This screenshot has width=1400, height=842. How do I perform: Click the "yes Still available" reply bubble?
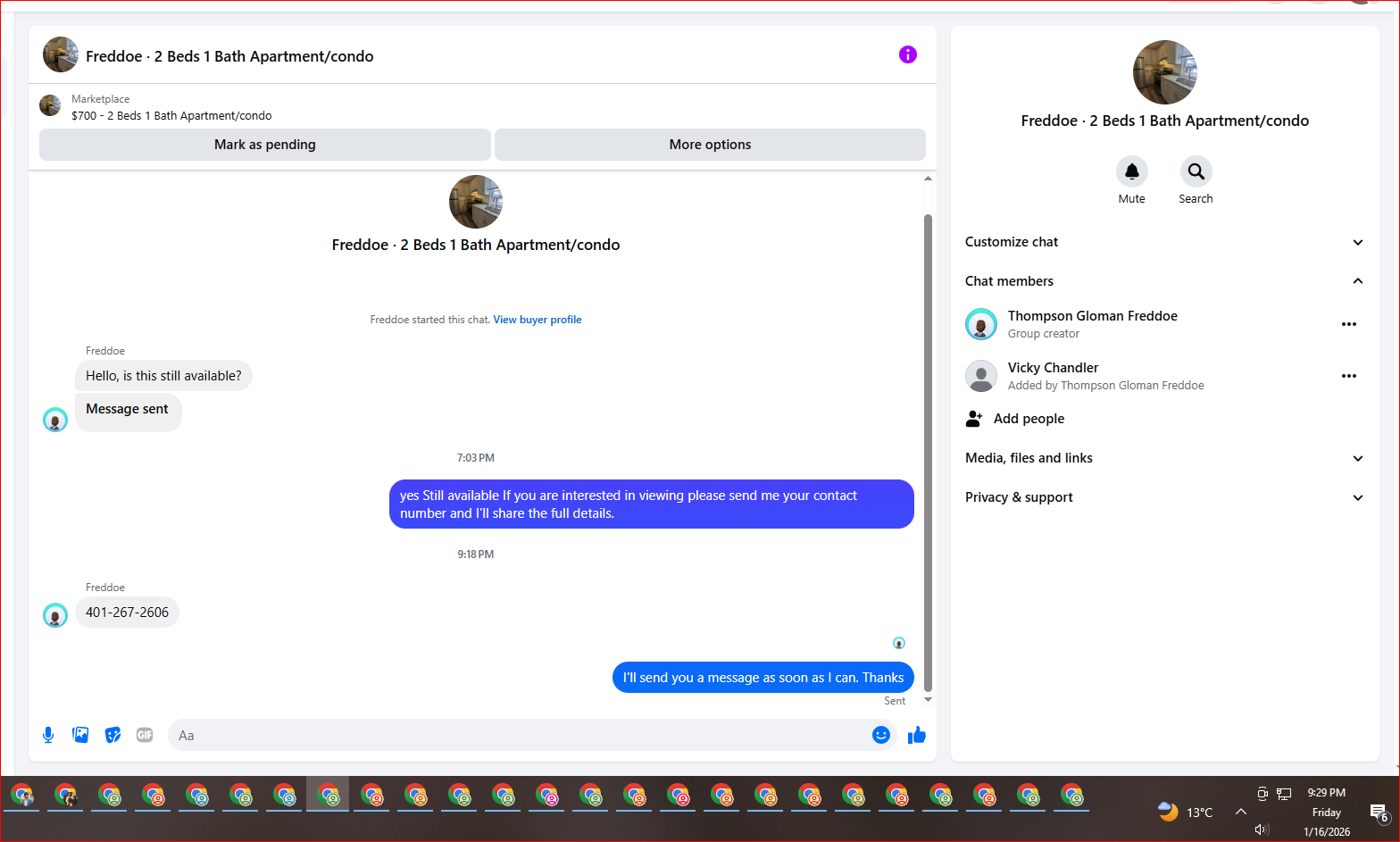click(x=652, y=504)
